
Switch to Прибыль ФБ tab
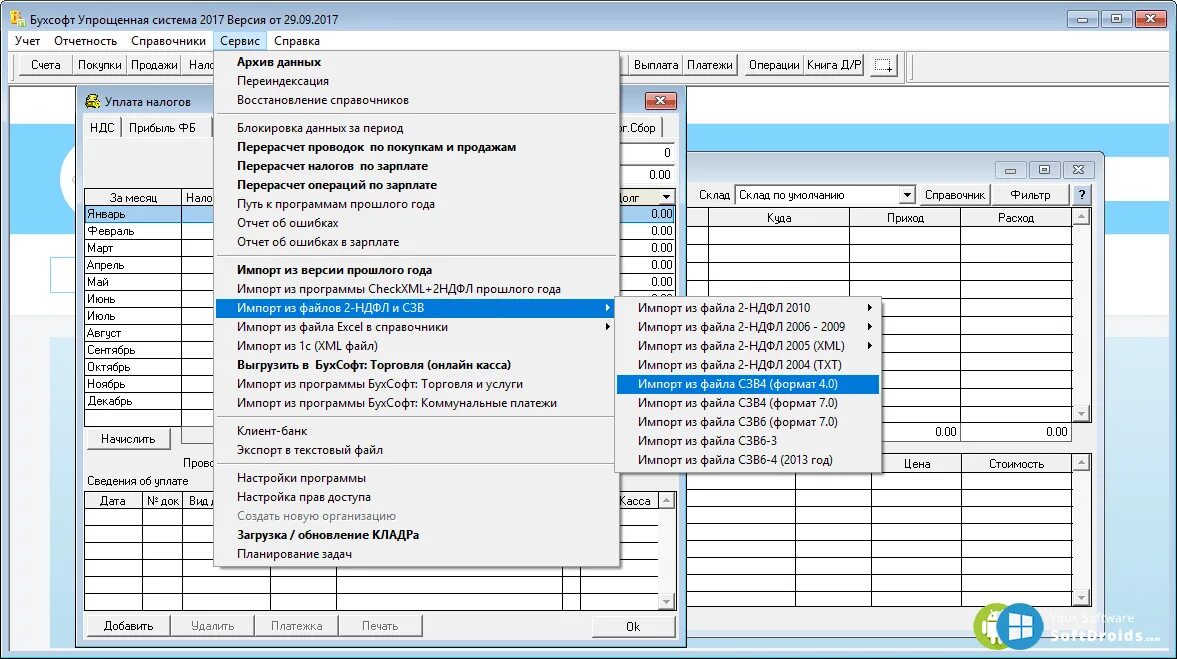pos(162,128)
